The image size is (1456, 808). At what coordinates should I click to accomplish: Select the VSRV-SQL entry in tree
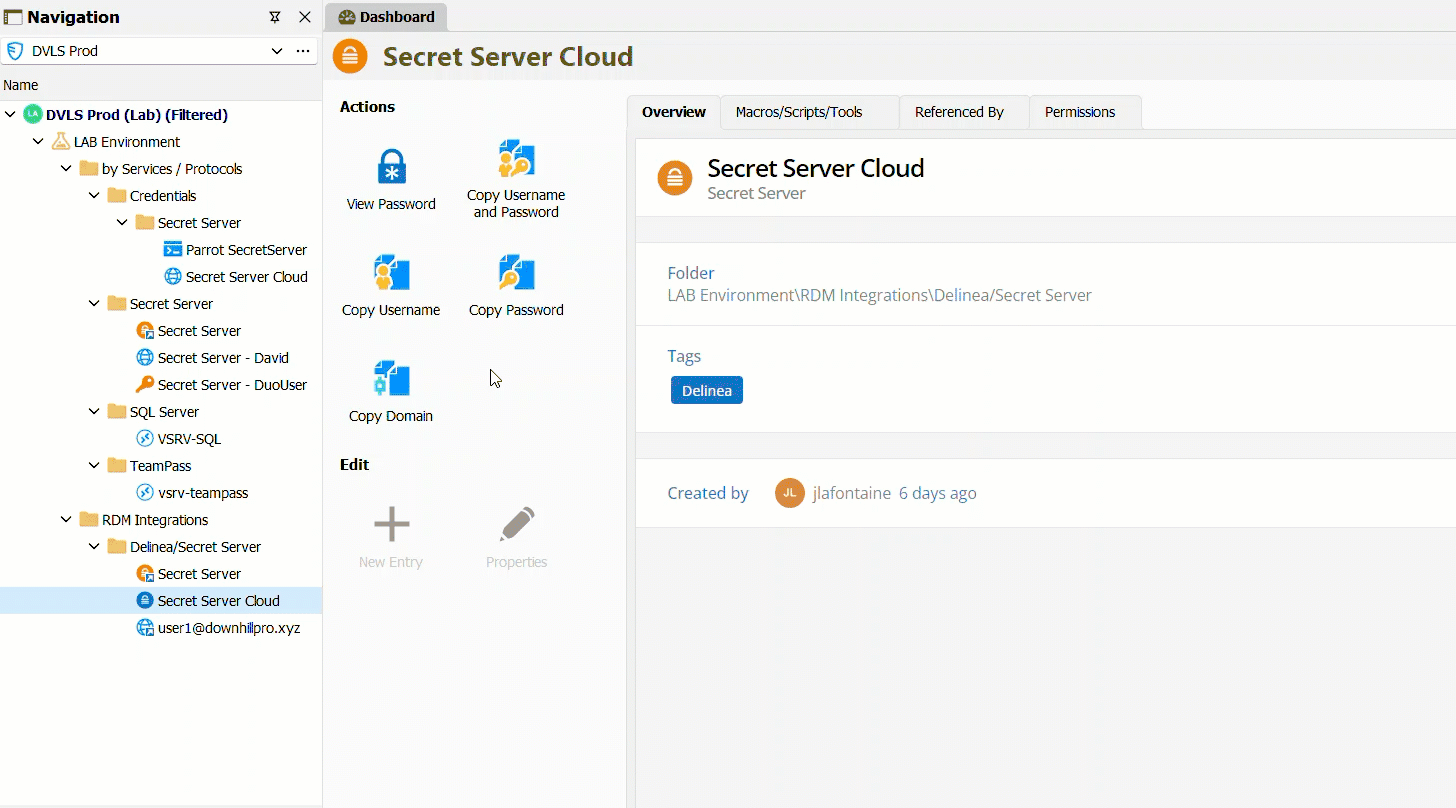coord(189,439)
